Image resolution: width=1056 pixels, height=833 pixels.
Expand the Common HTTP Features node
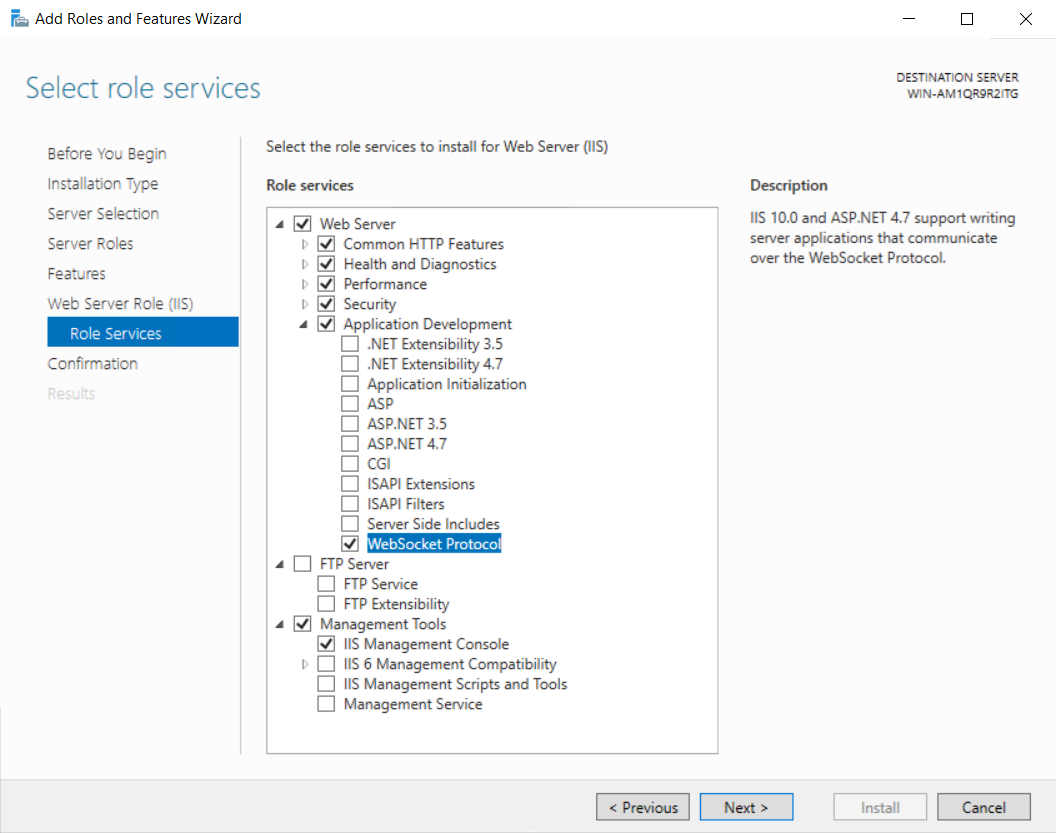click(x=306, y=244)
